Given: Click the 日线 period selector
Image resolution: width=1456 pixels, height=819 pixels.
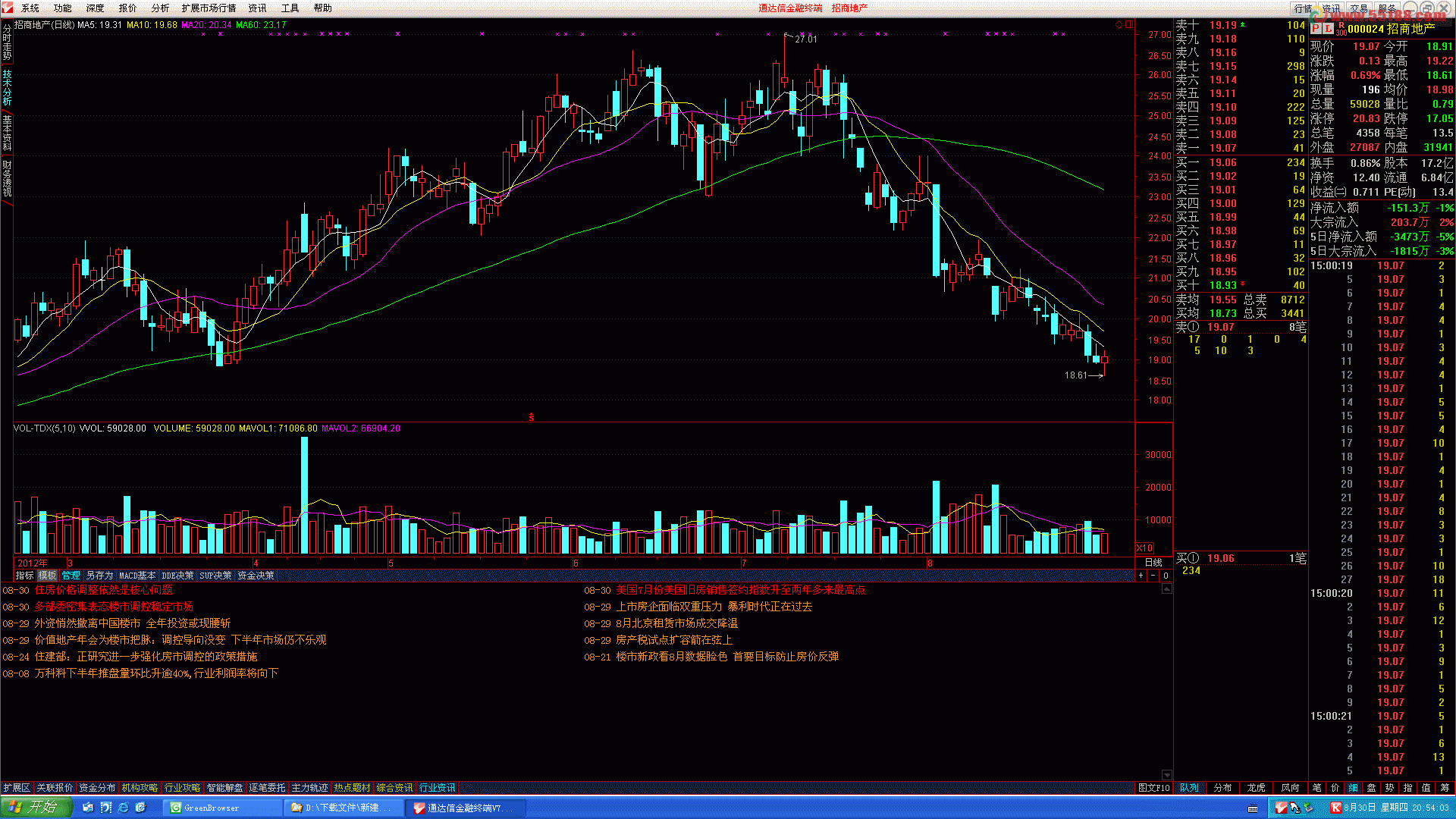Looking at the screenshot, I should tap(1153, 563).
